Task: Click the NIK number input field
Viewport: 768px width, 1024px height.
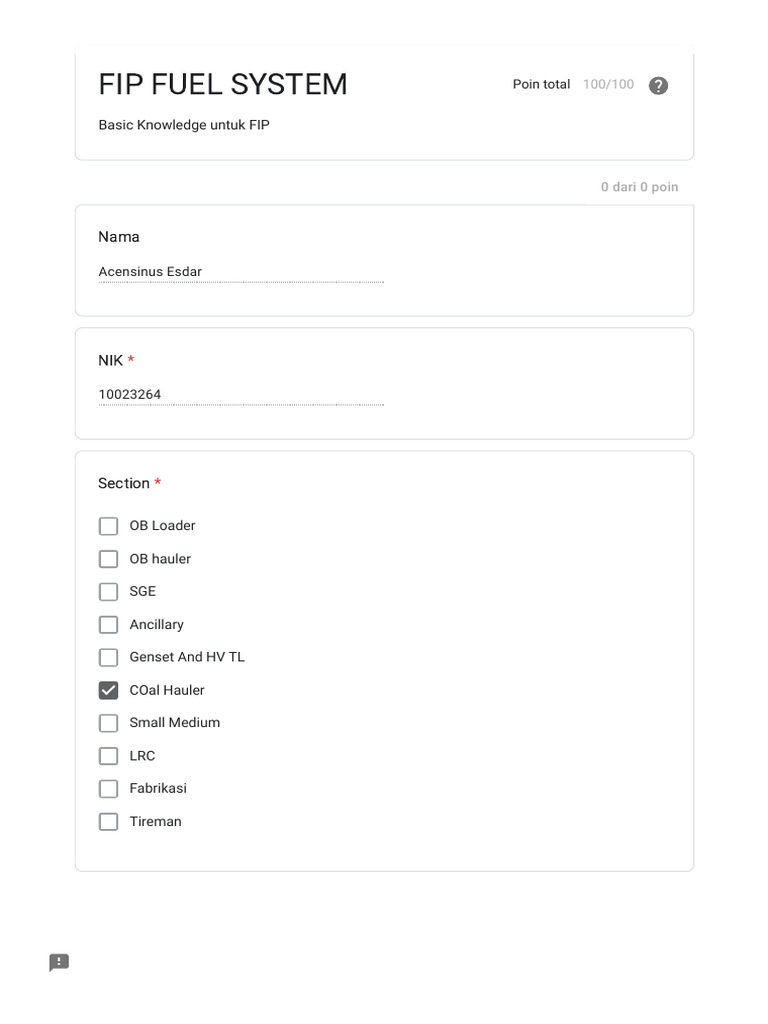Action: click(240, 395)
